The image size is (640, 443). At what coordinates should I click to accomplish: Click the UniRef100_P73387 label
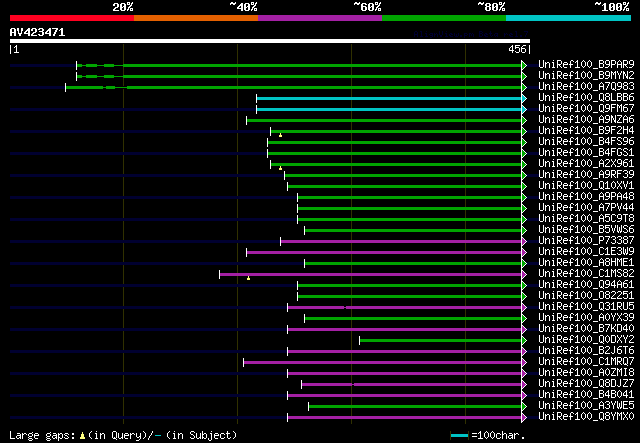point(586,241)
